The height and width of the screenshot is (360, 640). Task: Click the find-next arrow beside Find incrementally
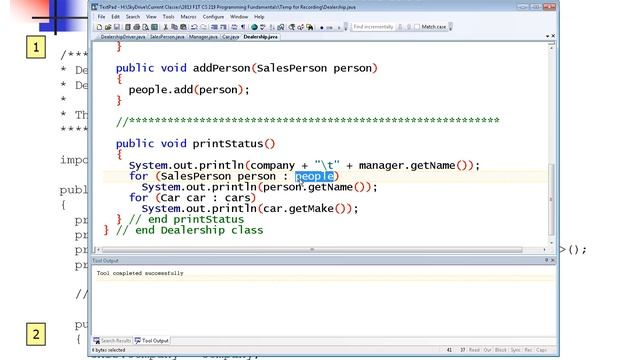[x=400, y=27]
